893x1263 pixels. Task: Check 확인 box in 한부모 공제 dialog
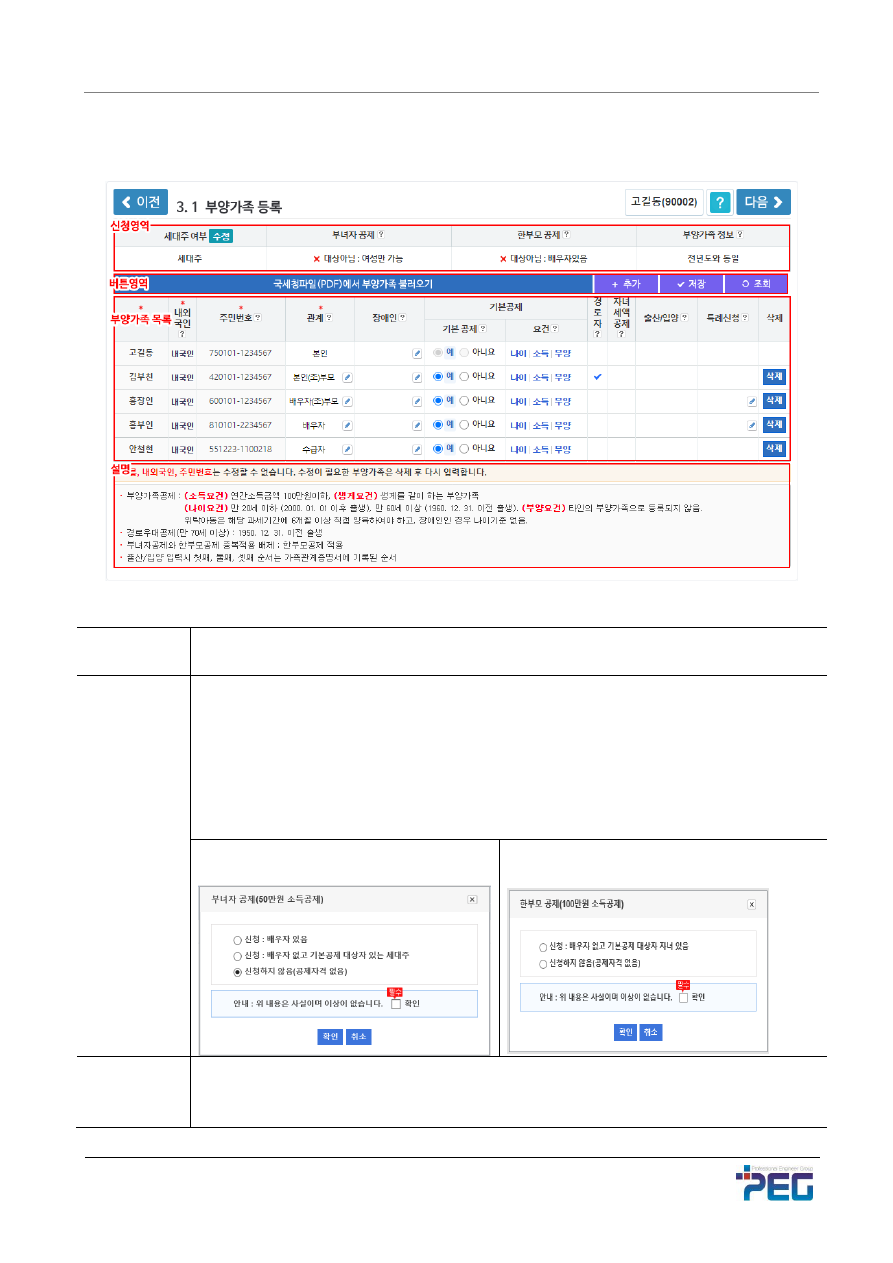[x=683, y=997]
